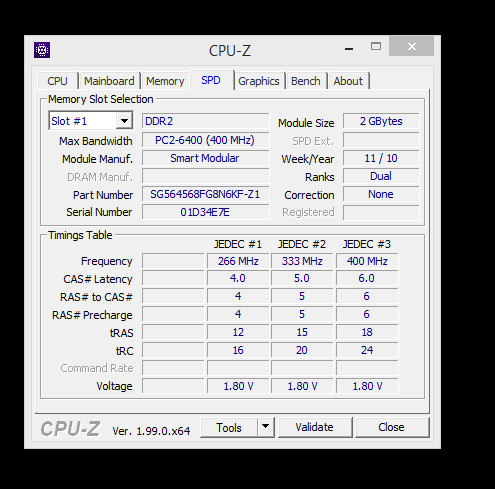Click the Close button at bottom

pyautogui.click(x=392, y=427)
